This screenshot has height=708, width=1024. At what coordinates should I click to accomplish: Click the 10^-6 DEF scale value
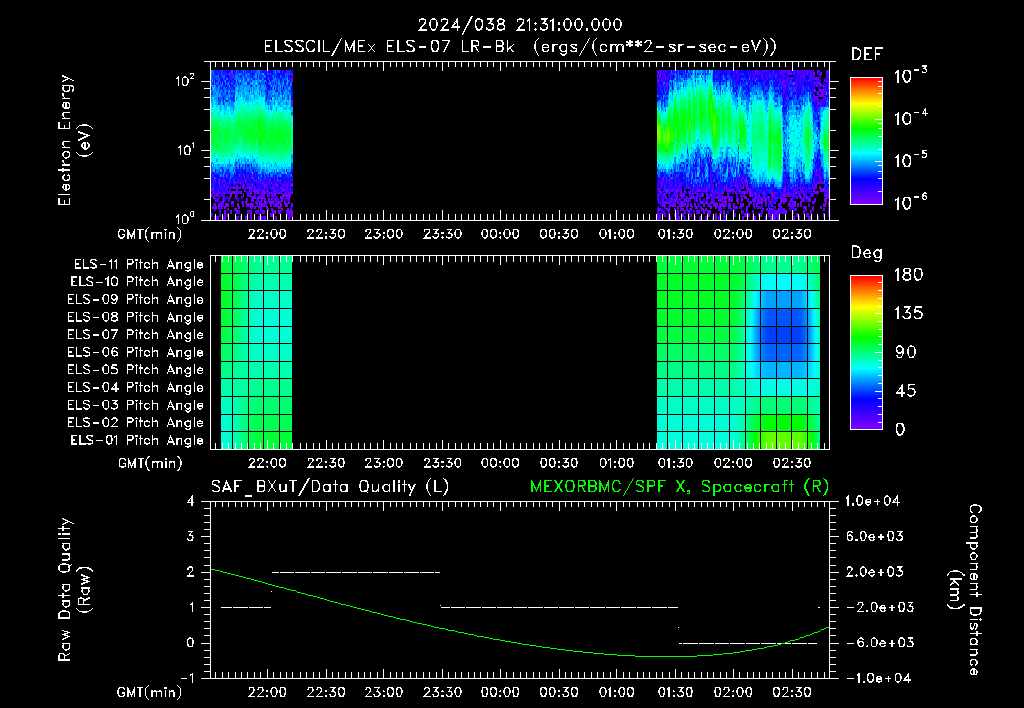(911, 201)
